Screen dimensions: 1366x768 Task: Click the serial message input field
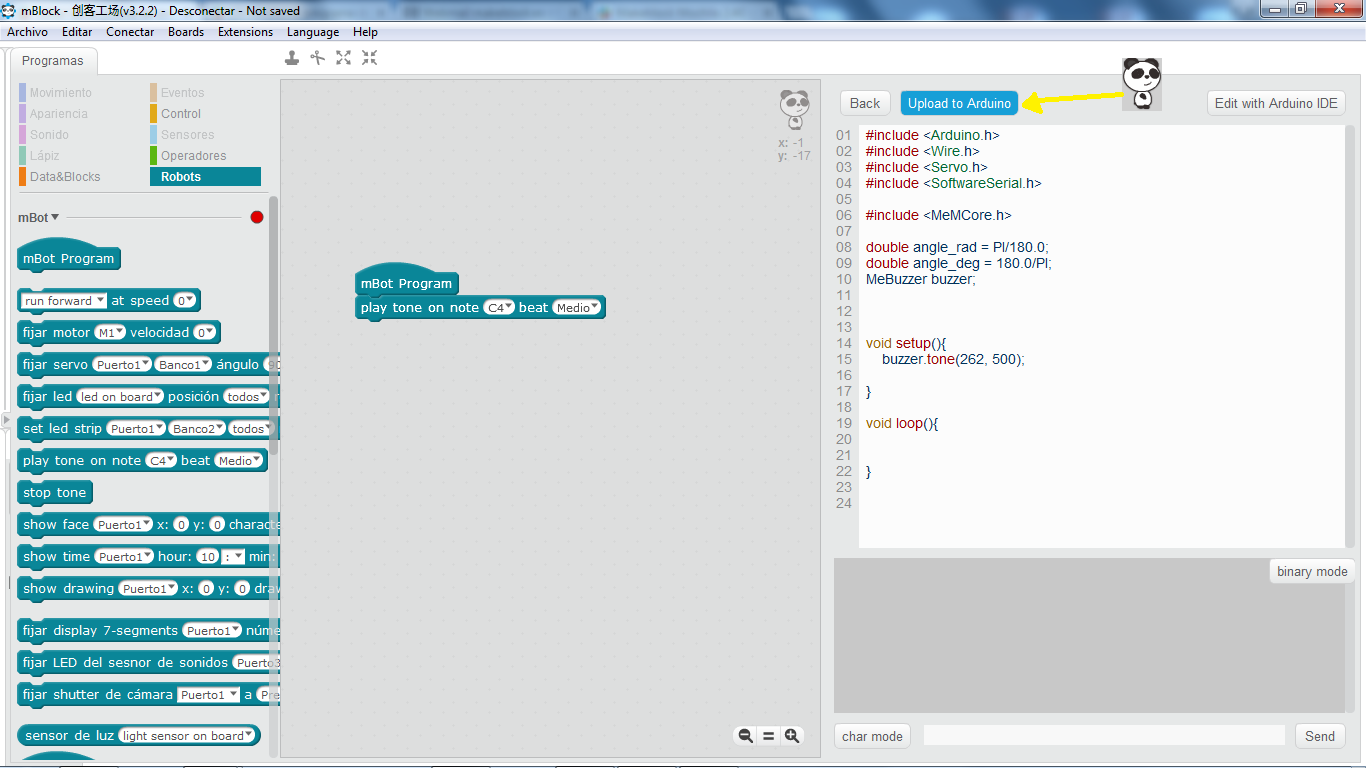click(x=1104, y=736)
